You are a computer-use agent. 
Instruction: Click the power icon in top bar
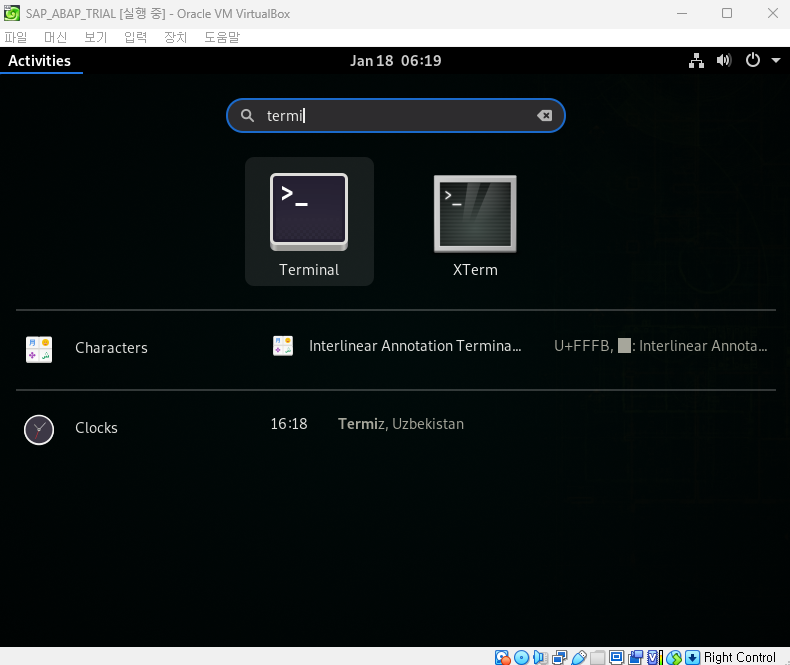pos(753,60)
